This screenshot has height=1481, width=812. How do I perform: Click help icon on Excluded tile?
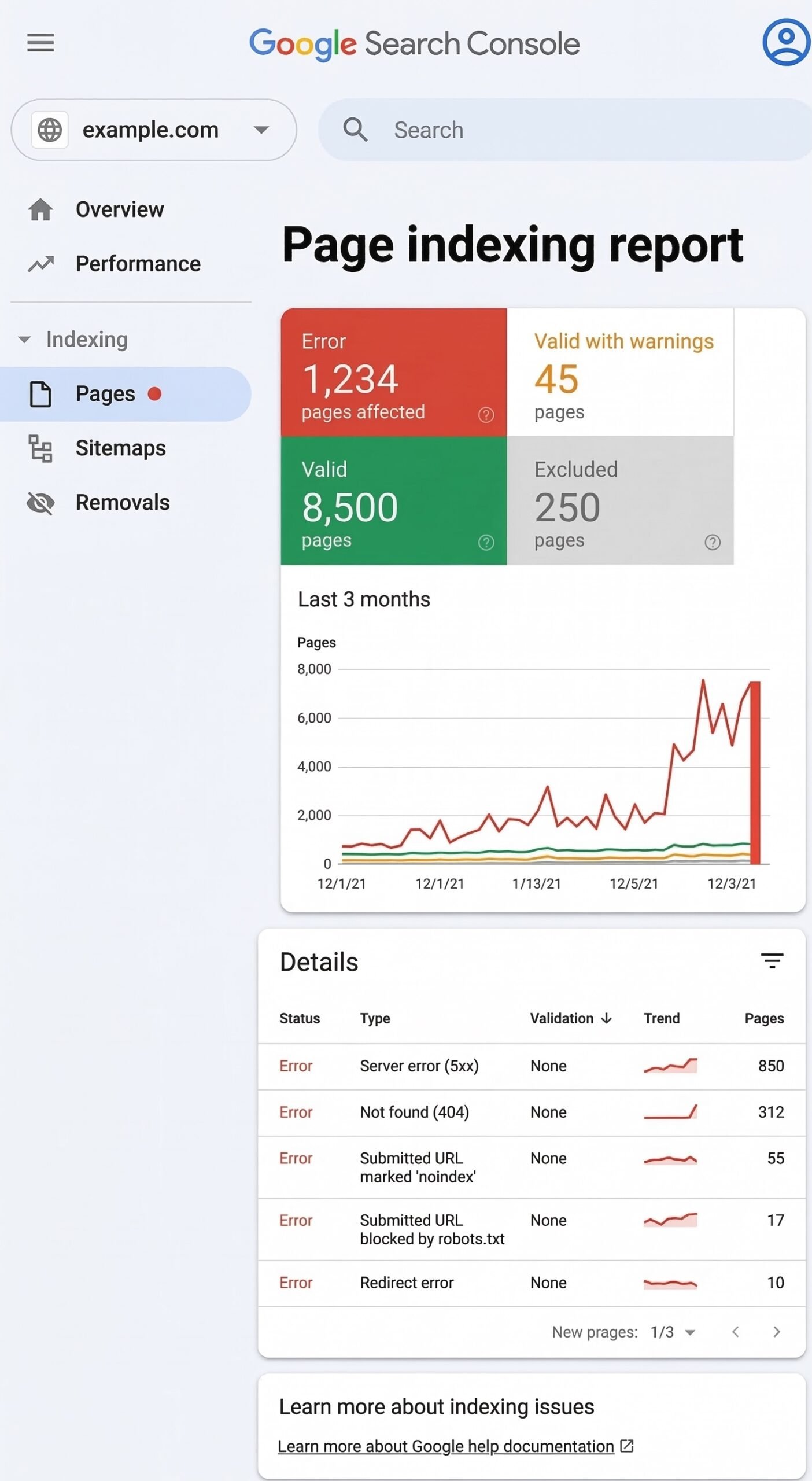pyautogui.click(x=712, y=542)
